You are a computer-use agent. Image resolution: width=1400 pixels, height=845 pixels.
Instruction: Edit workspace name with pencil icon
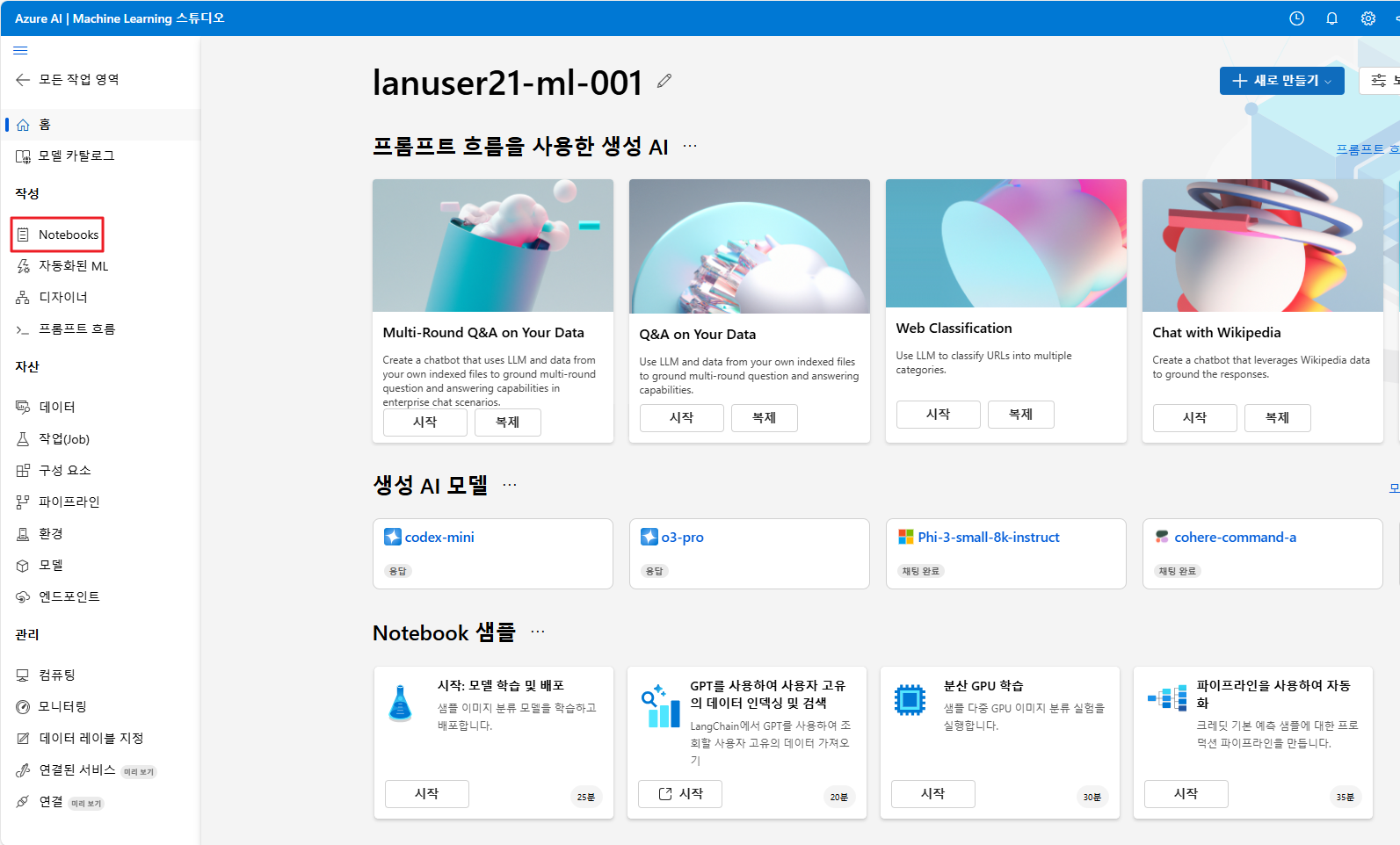(664, 81)
